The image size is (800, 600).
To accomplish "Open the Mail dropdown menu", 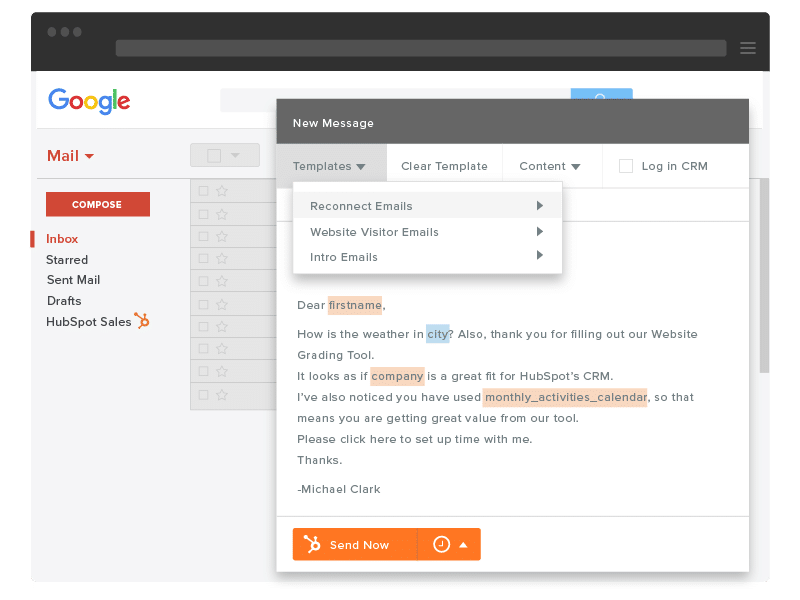I will click(70, 156).
